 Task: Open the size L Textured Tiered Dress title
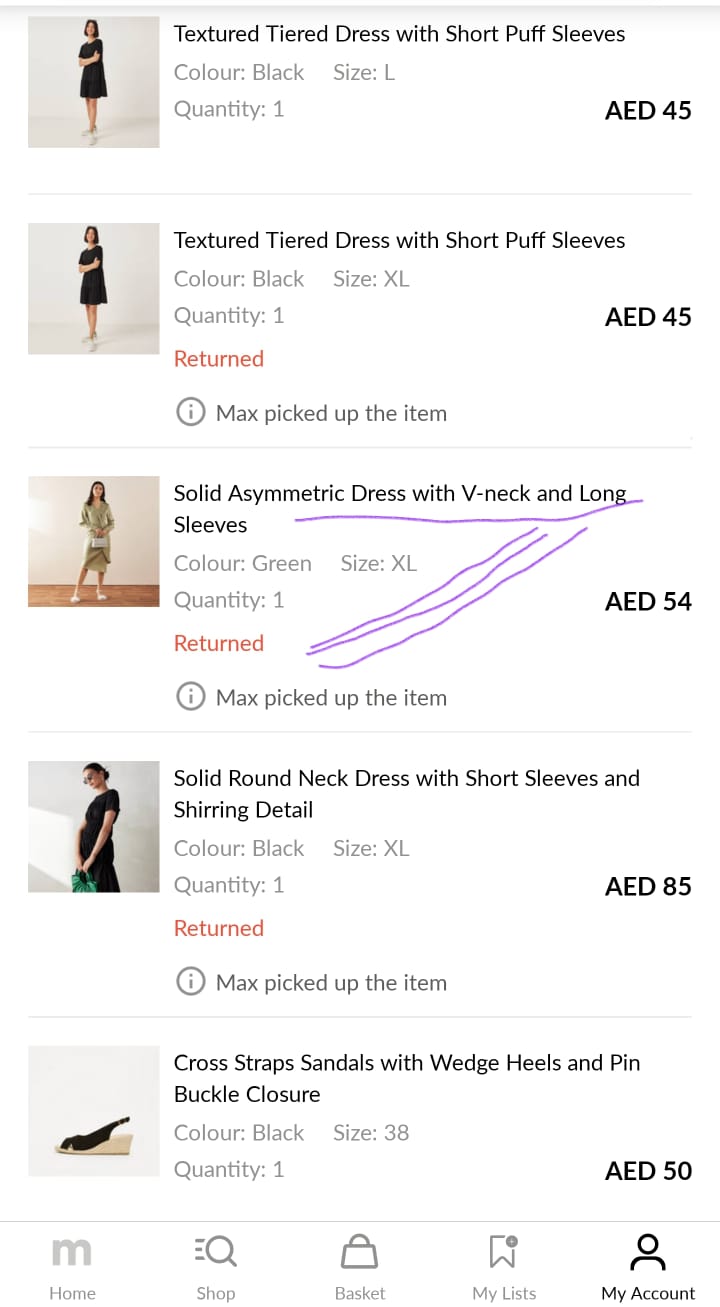coord(399,34)
